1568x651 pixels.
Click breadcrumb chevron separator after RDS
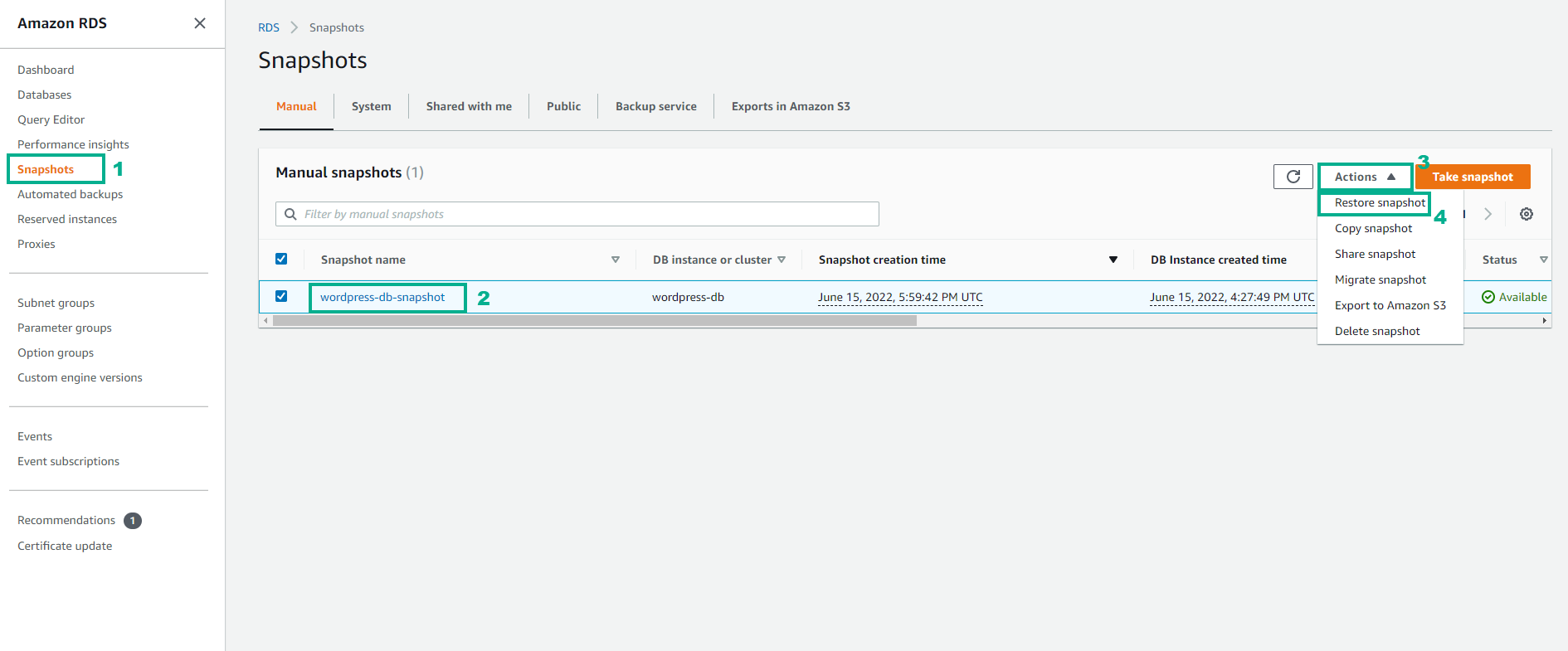294,27
